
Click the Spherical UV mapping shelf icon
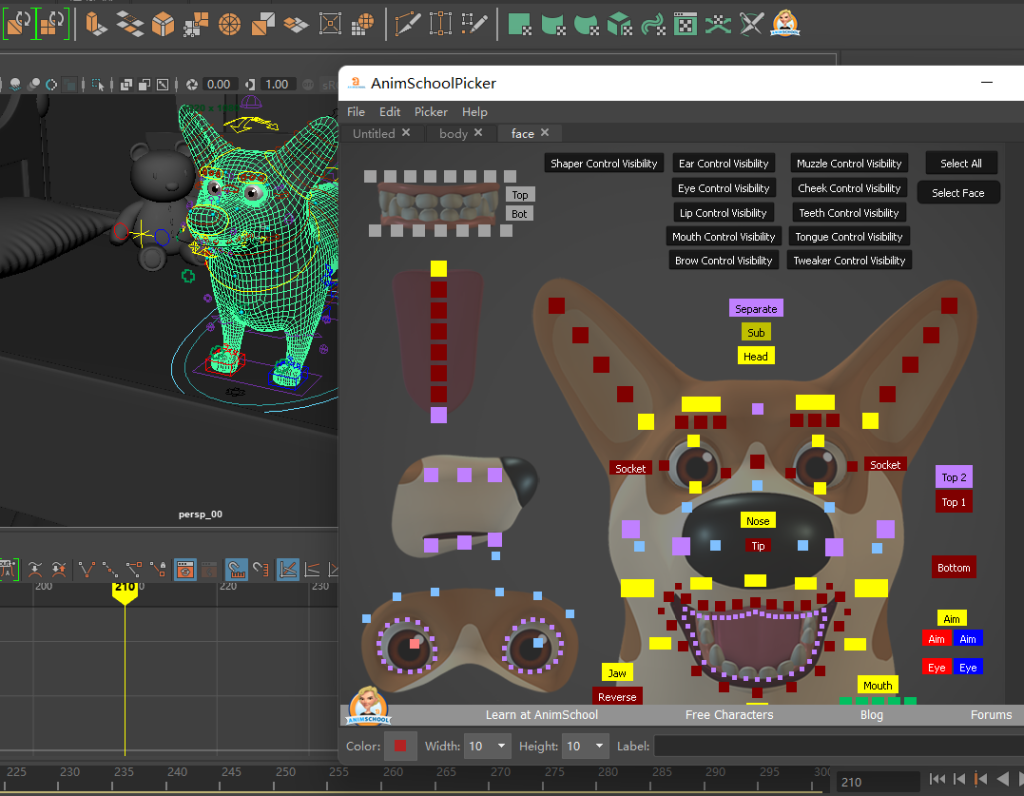pos(586,24)
